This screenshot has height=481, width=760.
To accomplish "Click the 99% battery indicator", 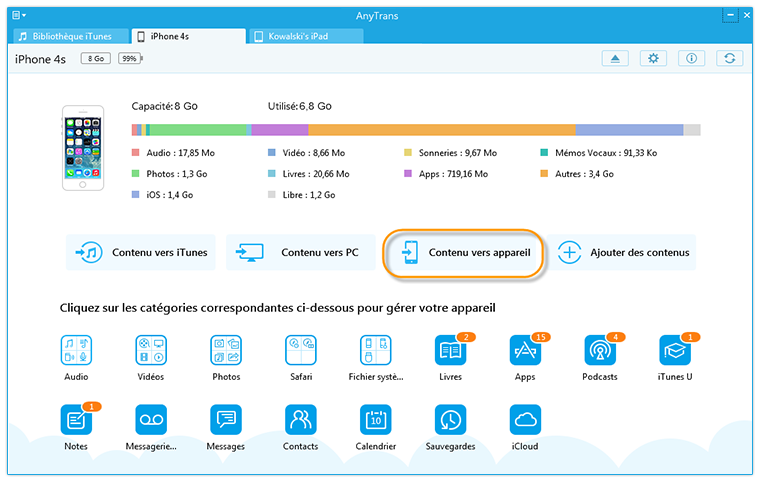I will [130, 59].
